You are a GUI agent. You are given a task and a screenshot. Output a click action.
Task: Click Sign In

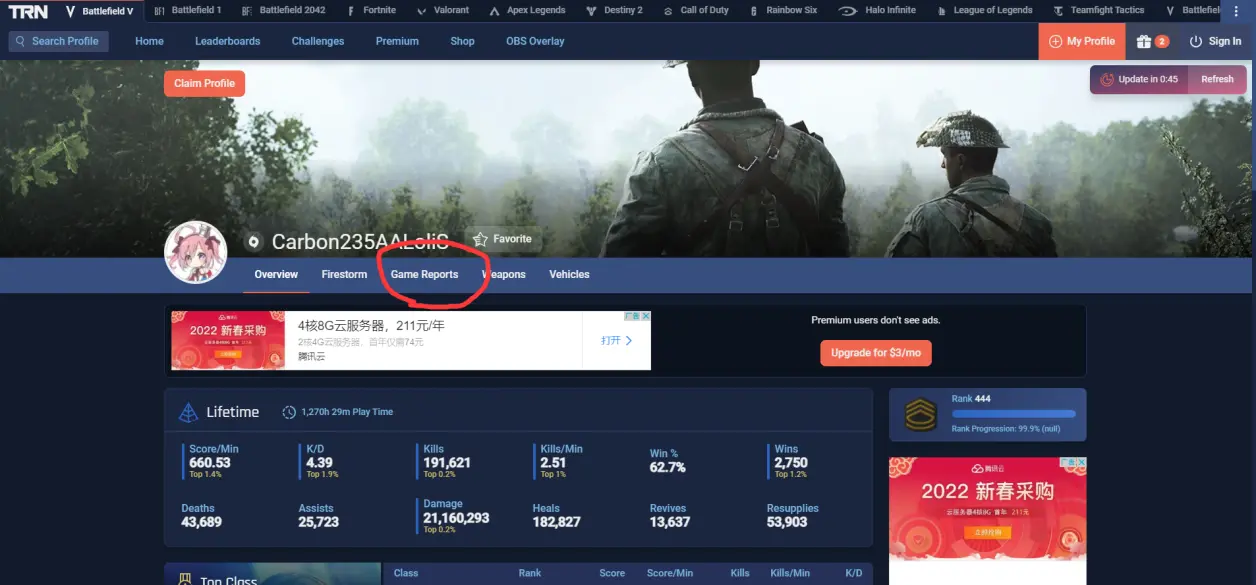point(1215,41)
